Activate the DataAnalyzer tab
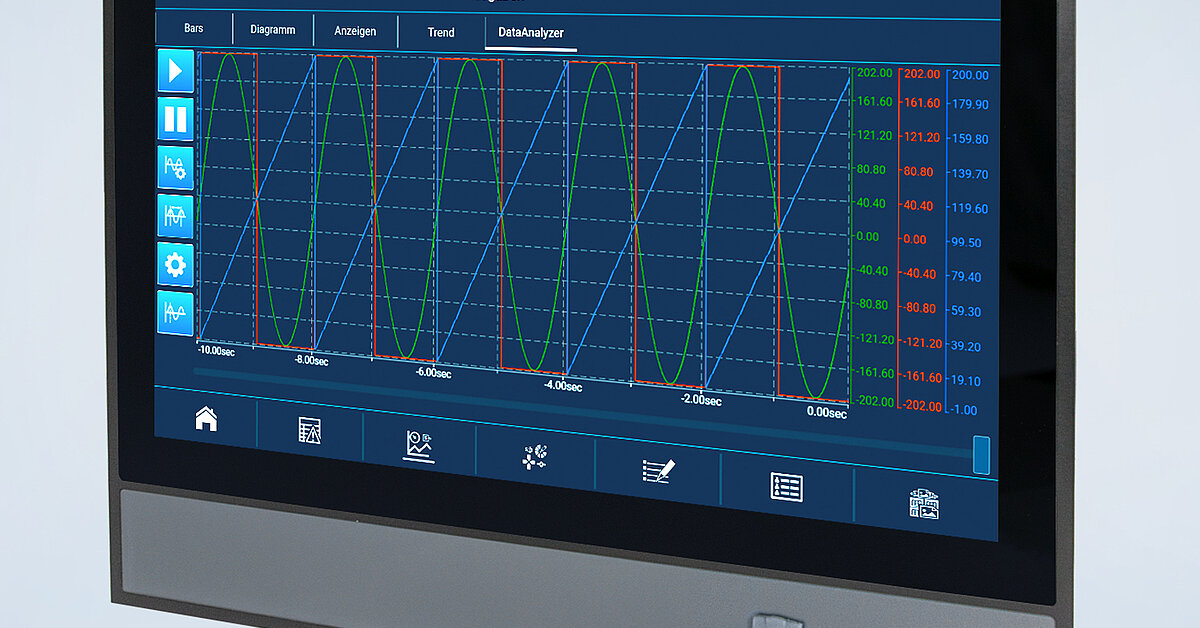The width and height of the screenshot is (1200, 628). pos(530,33)
